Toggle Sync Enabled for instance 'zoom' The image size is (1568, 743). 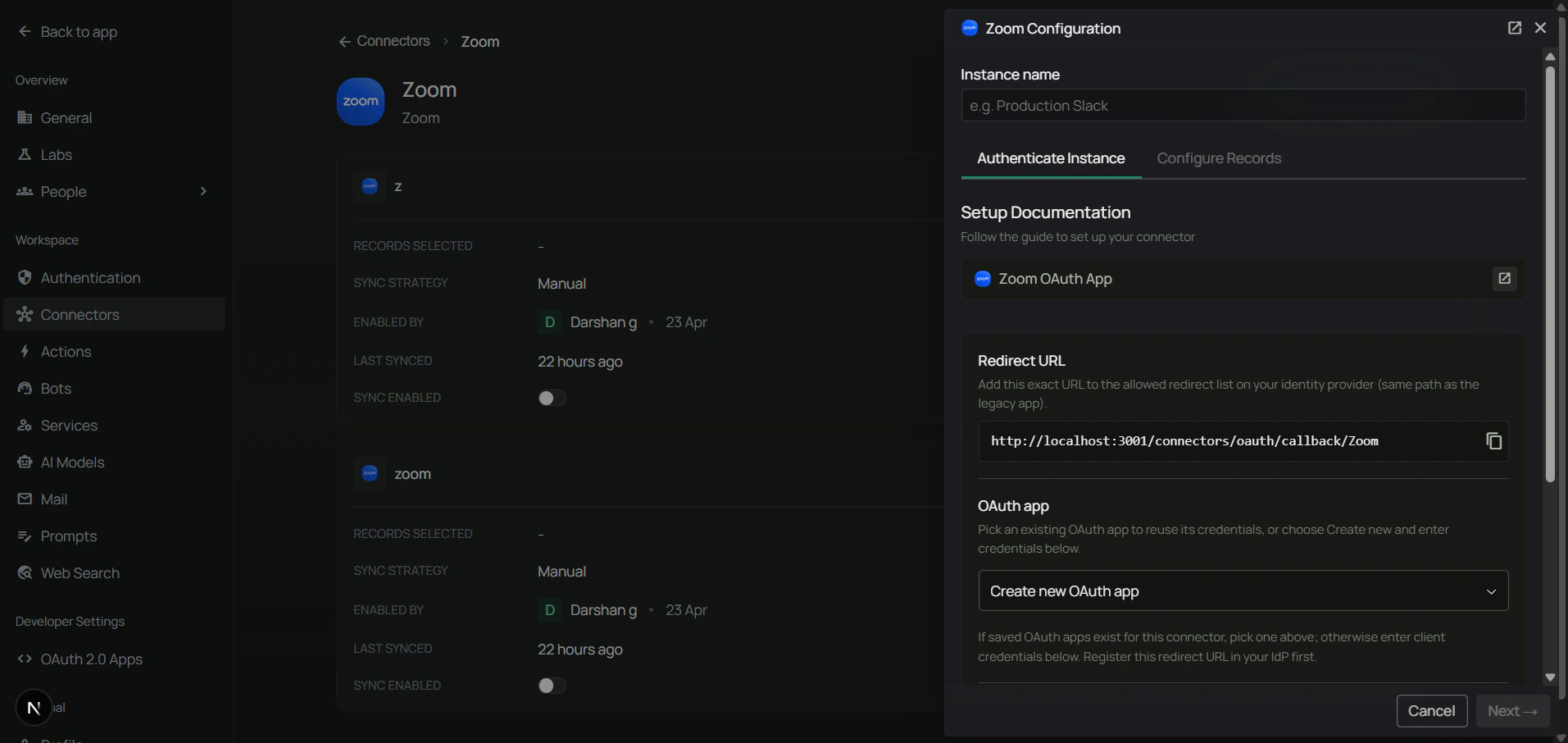click(x=552, y=686)
